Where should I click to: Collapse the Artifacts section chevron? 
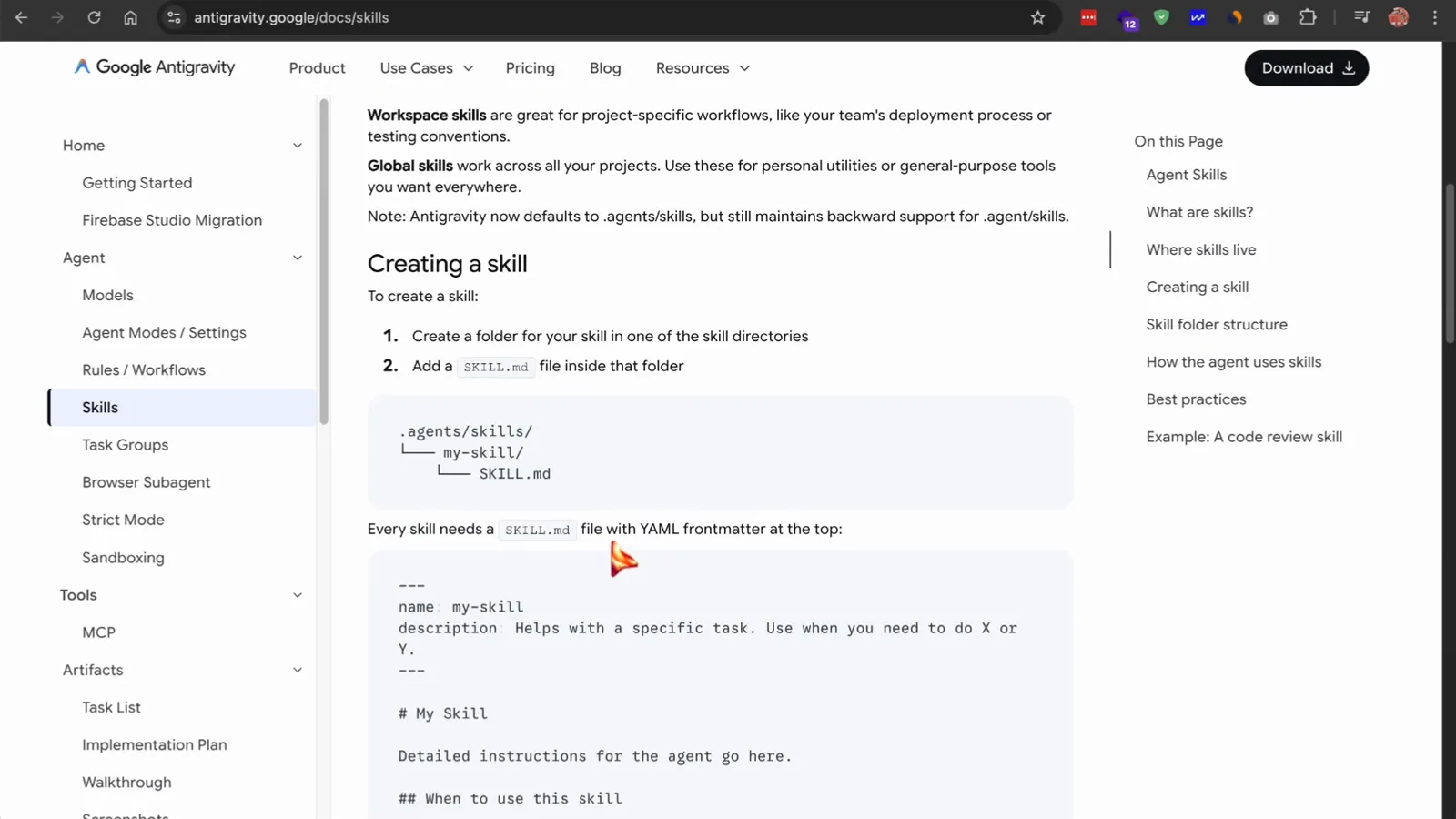[298, 670]
